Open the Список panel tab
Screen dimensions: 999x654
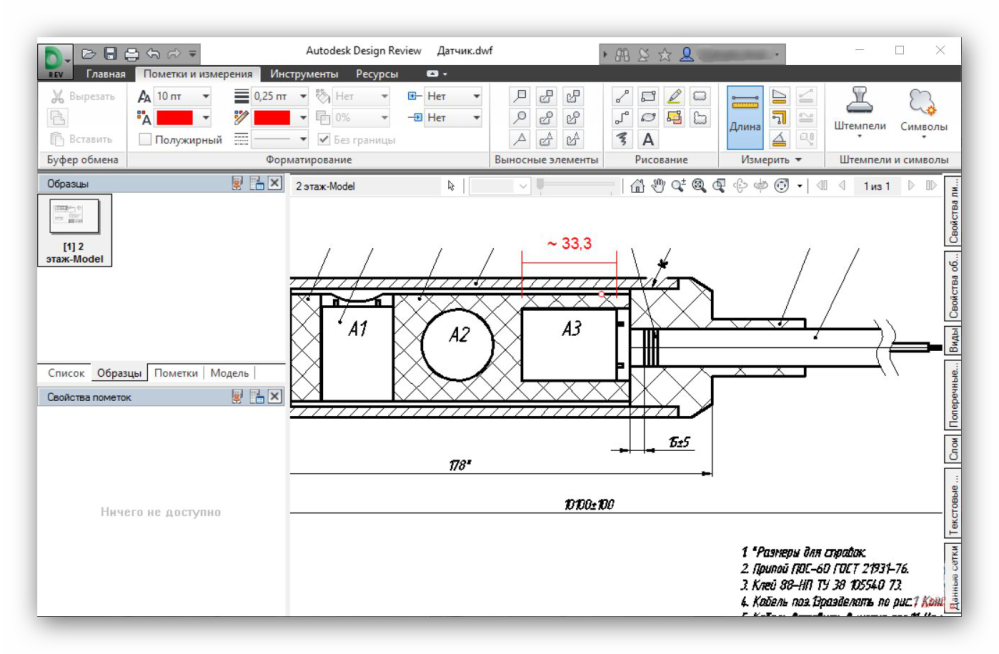tap(67, 373)
